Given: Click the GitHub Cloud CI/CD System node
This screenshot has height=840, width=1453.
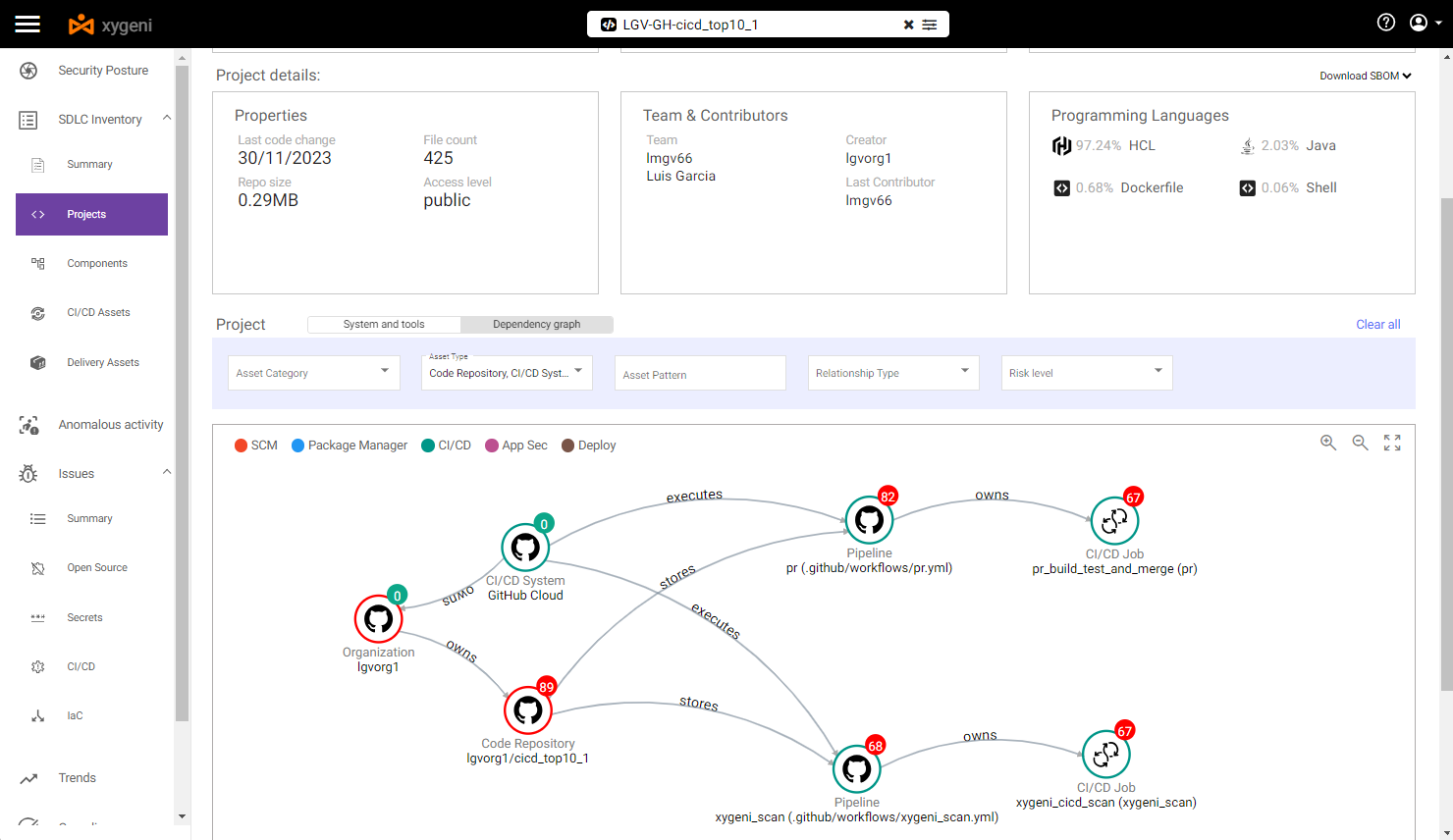Looking at the screenshot, I should [x=525, y=547].
